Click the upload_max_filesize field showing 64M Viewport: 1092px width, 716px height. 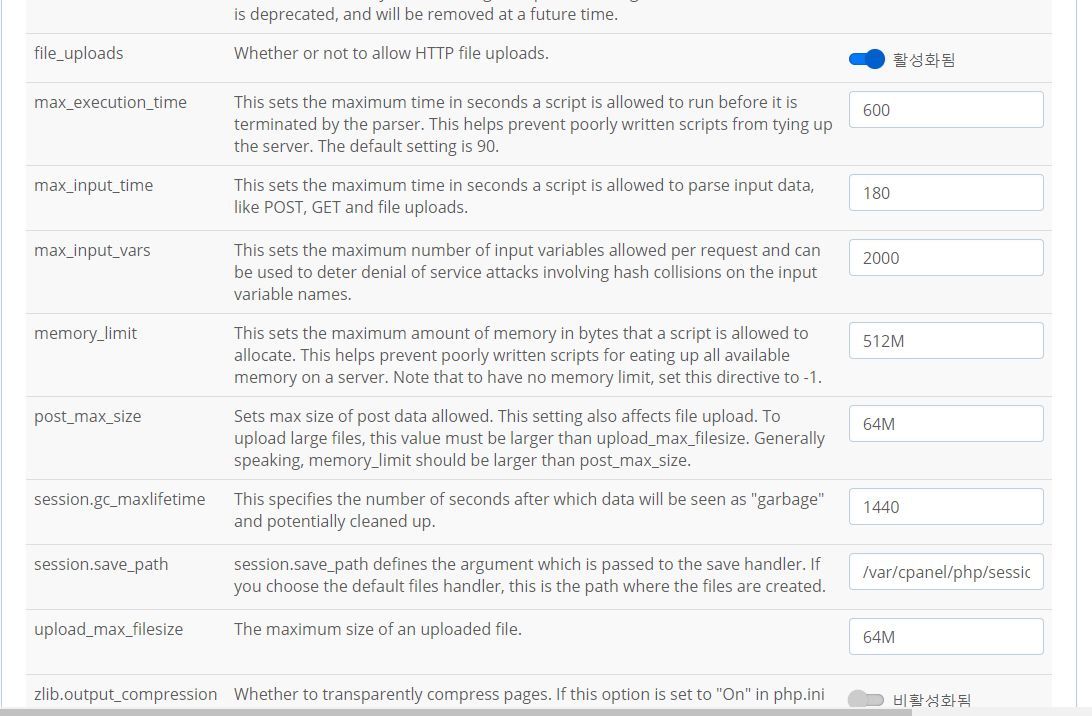944,636
